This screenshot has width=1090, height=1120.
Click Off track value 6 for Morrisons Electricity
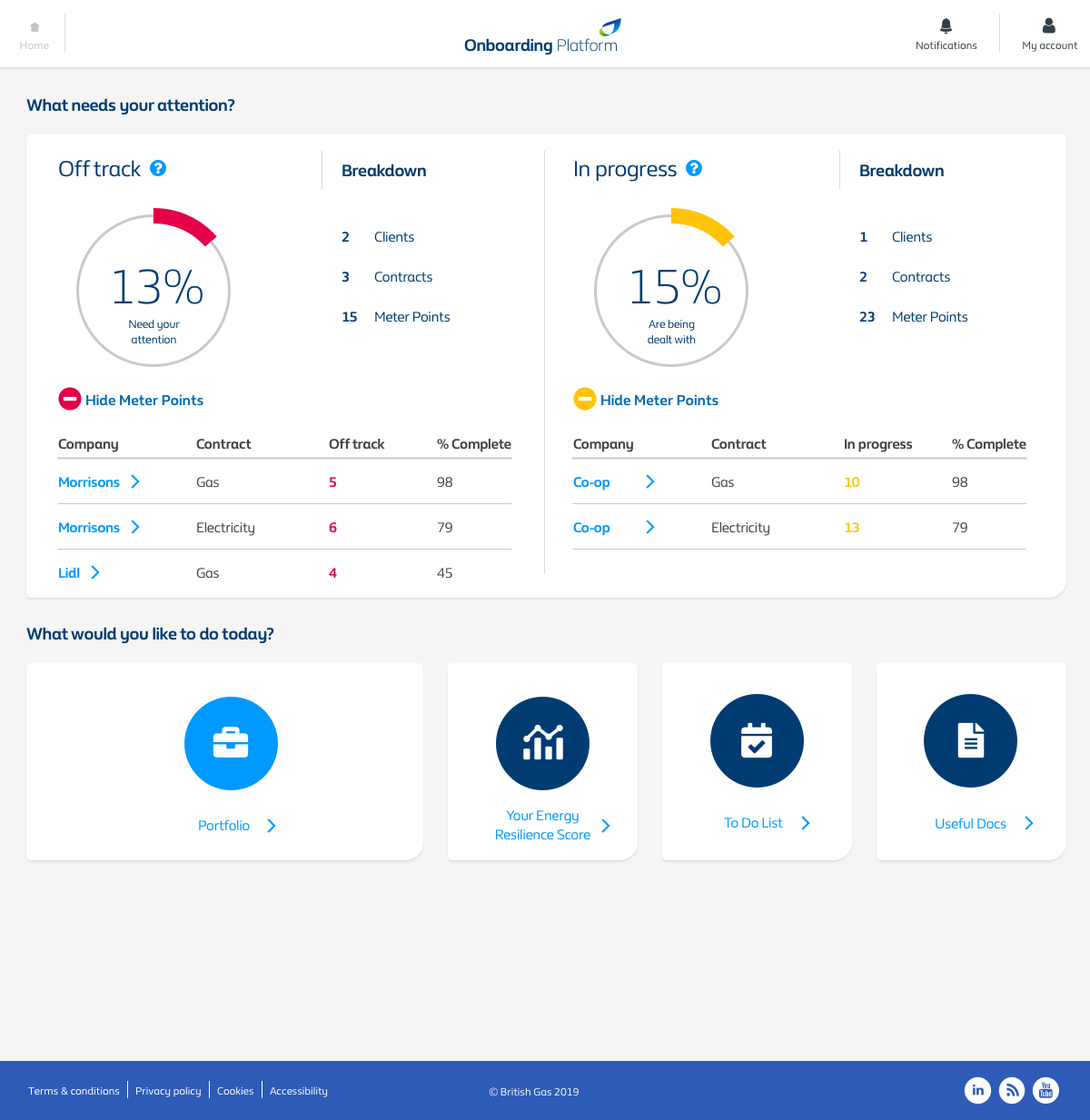coord(332,528)
